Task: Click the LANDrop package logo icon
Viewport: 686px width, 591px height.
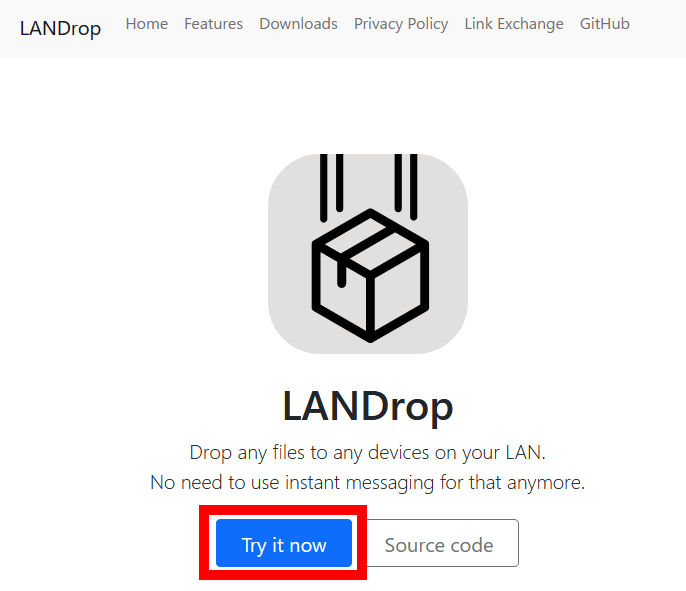Action: (x=368, y=254)
